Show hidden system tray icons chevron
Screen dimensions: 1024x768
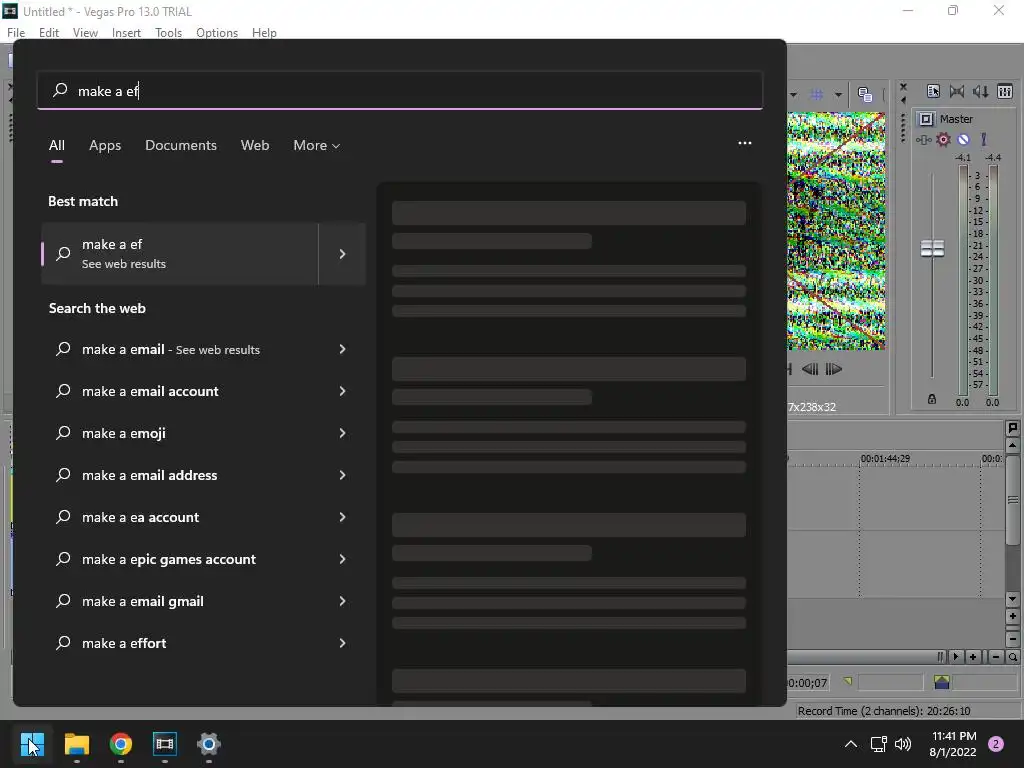point(851,744)
